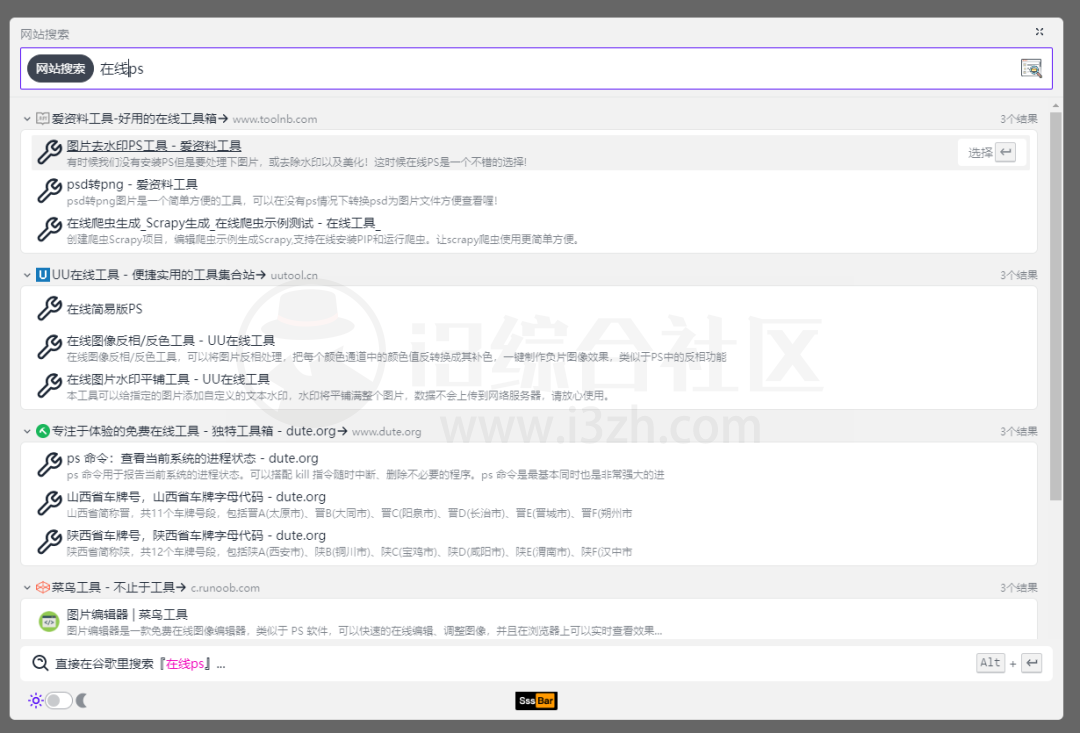Click the 爱资料工具 site favicon
This screenshot has width=1080, height=733.
(43, 118)
